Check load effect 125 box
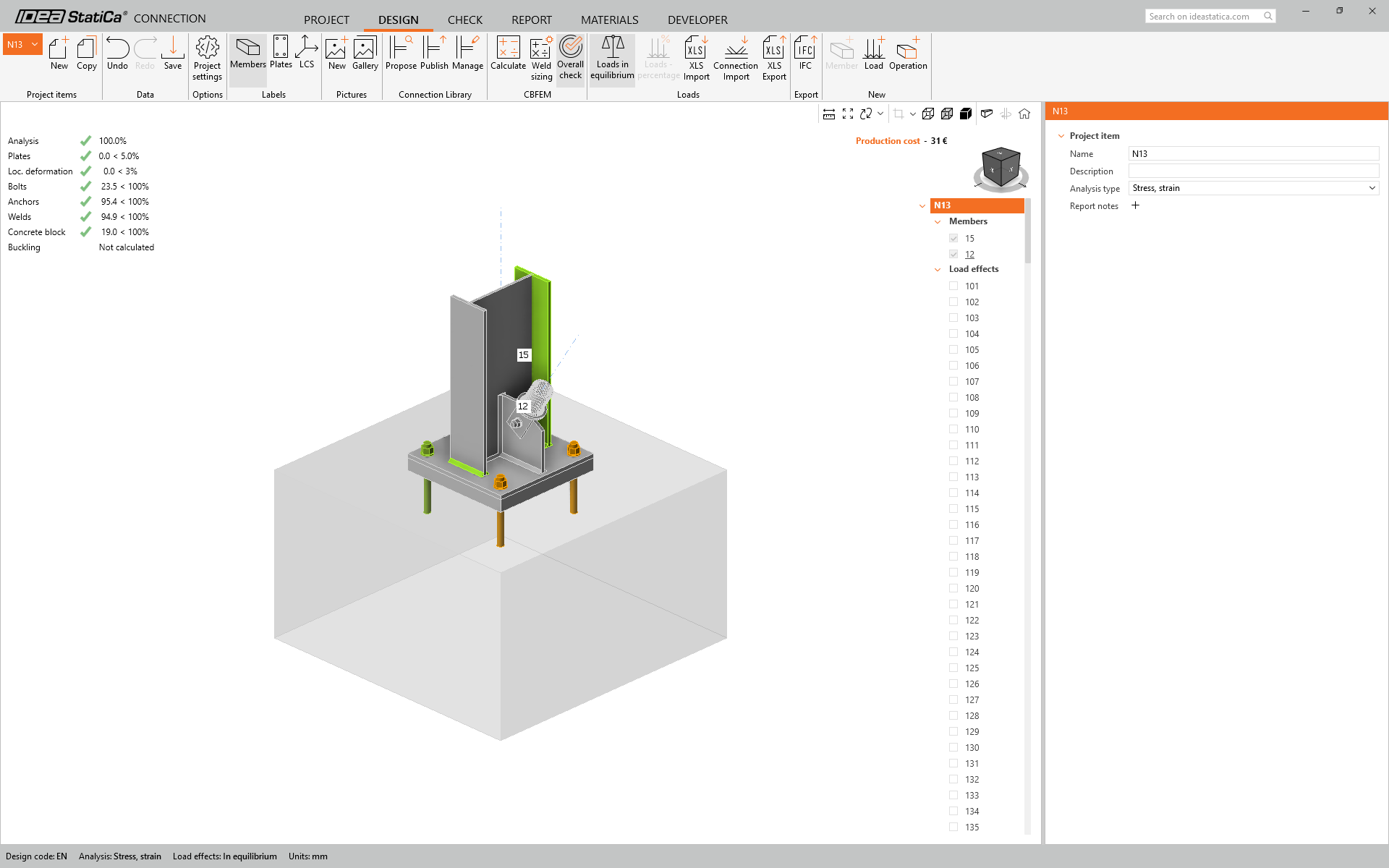This screenshot has height=868, width=1389. click(x=953, y=668)
